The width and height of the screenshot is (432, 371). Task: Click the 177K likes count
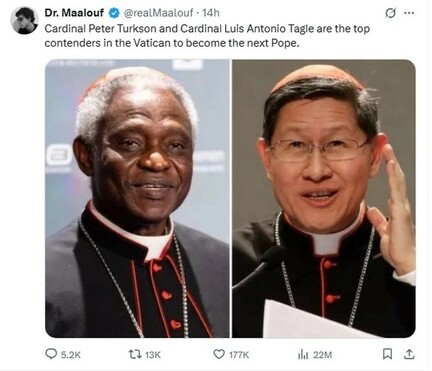239,355
